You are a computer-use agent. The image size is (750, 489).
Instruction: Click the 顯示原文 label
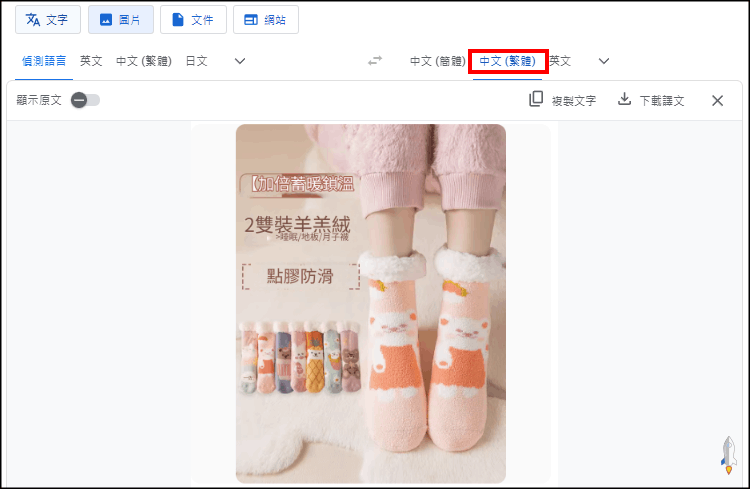point(39,100)
